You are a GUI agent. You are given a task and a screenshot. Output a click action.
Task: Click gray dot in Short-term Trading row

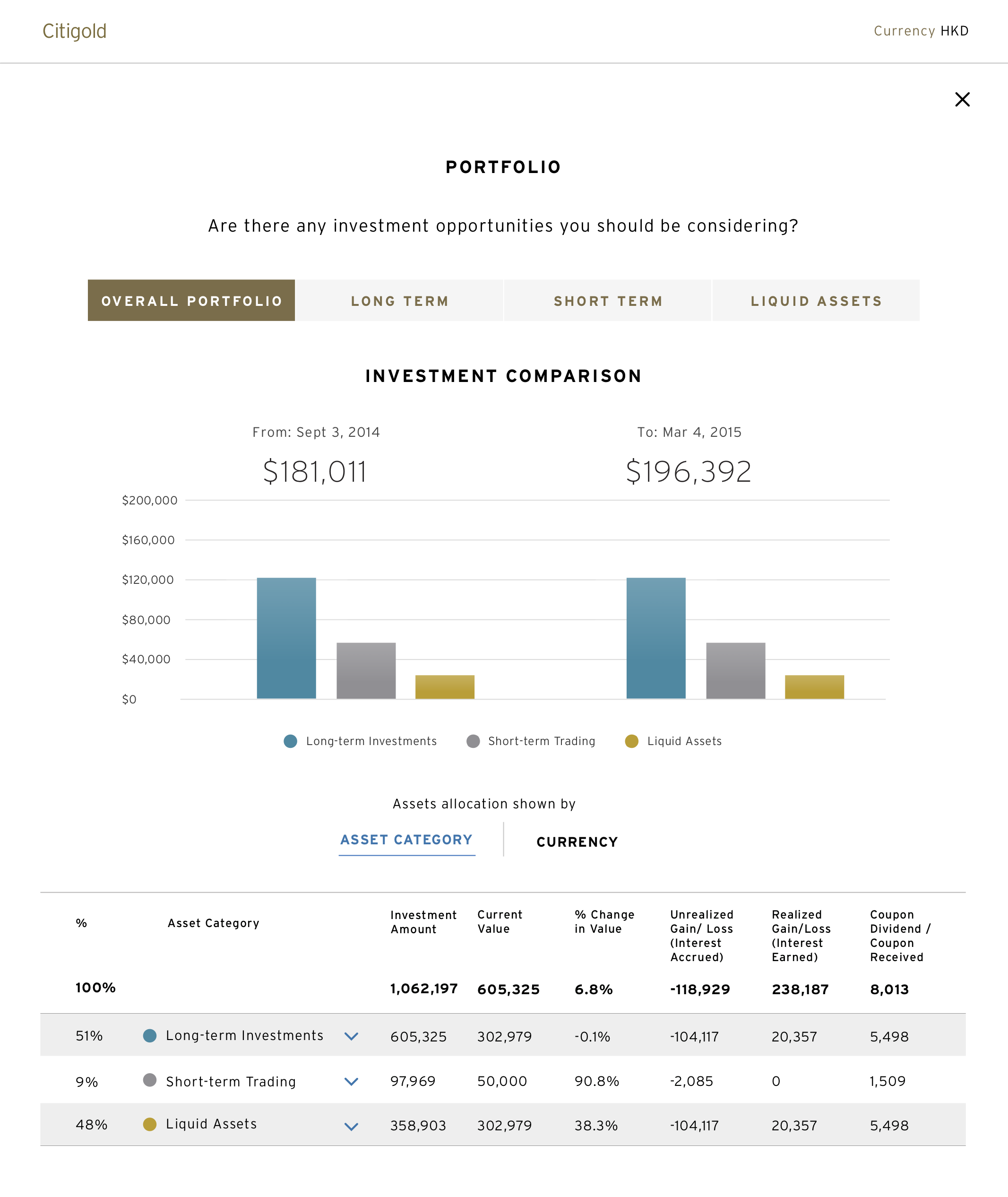pos(150,1080)
